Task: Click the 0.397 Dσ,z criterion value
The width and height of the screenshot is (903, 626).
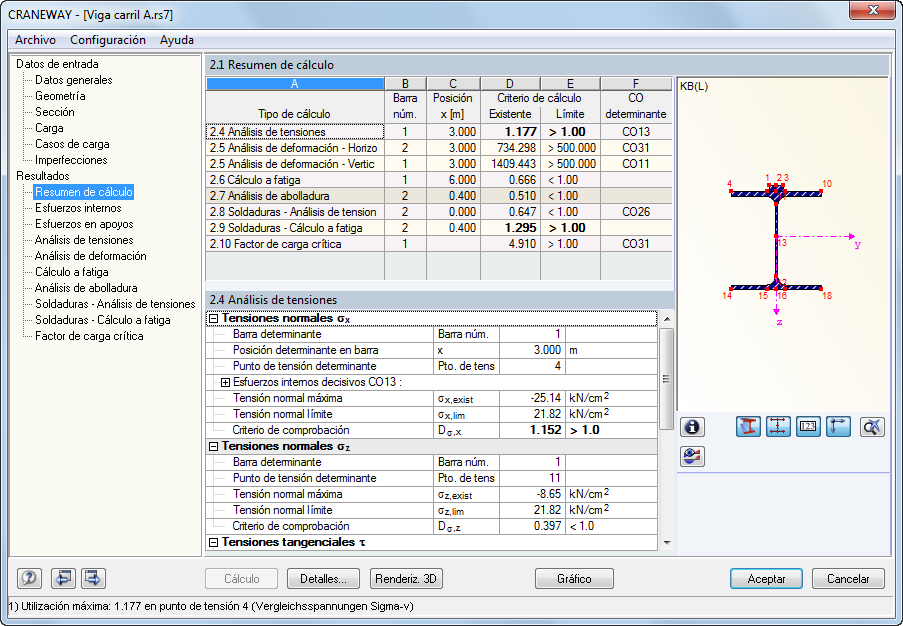Action: (x=532, y=526)
